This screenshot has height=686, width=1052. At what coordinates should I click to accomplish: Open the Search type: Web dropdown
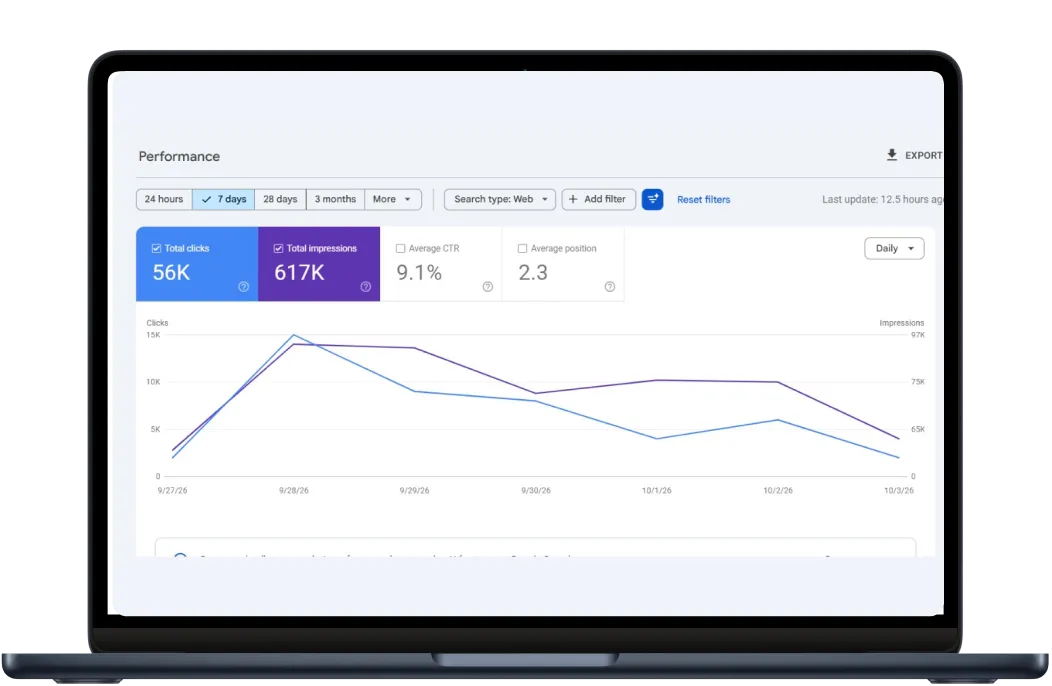click(x=500, y=199)
